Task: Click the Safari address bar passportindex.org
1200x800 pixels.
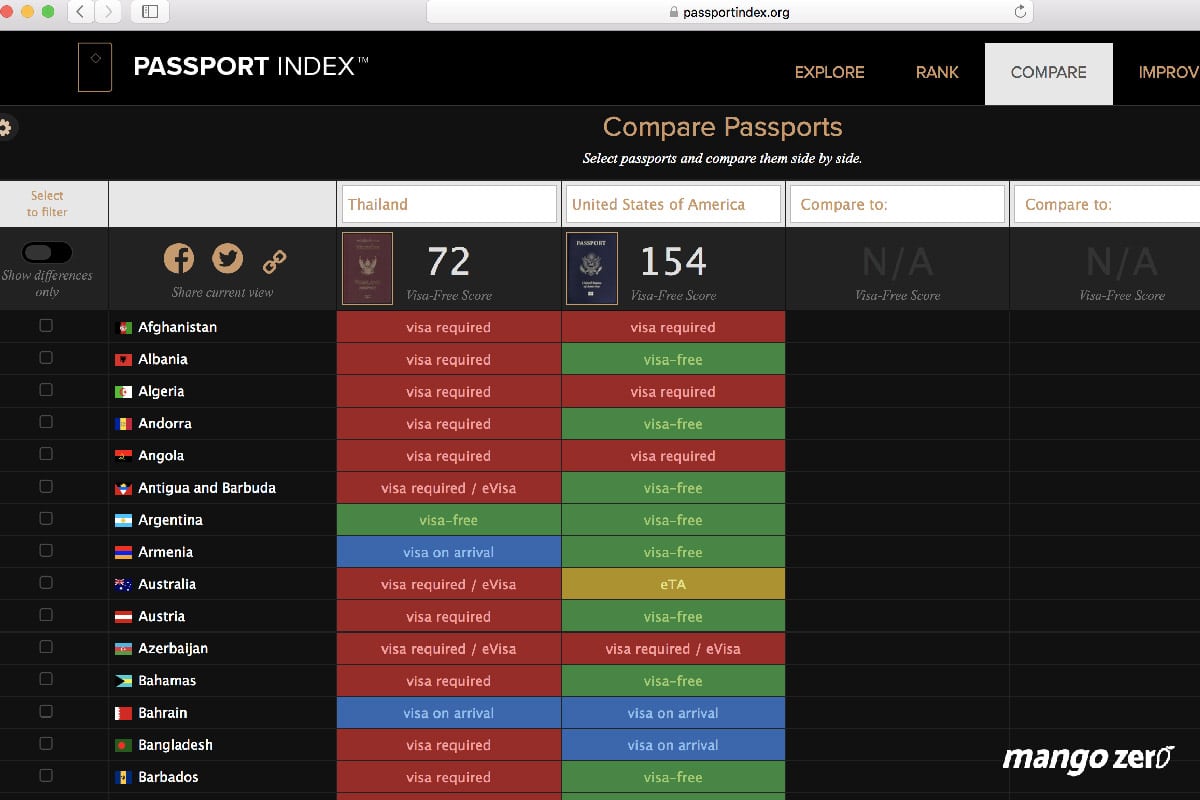Action: (729, 12)
